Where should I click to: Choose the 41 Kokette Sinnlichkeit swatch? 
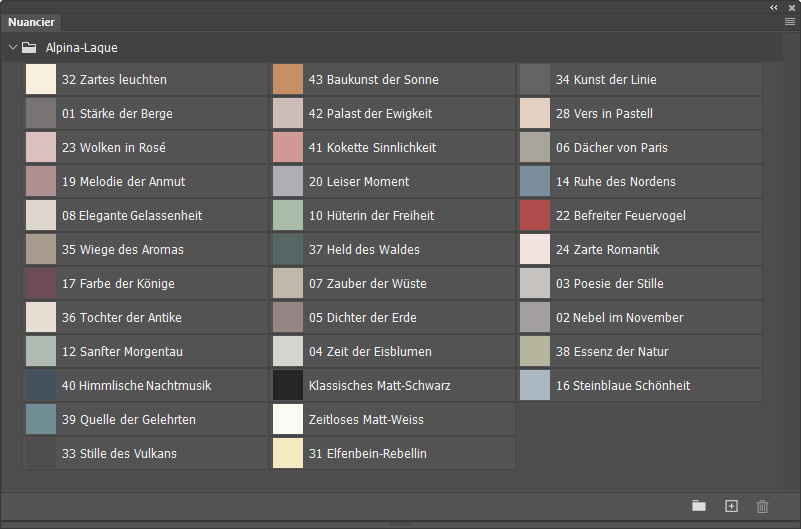pyautogui.click(x=288, y=147)
